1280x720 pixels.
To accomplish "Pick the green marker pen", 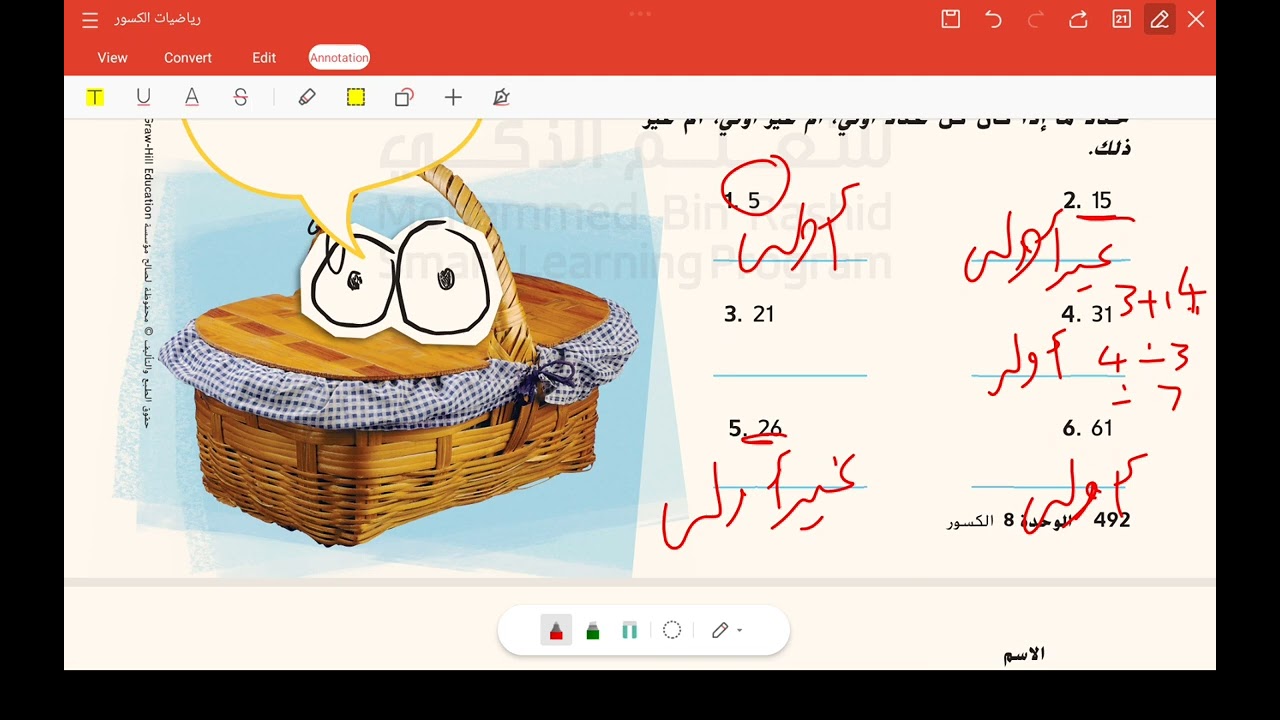I will point(593,630).
